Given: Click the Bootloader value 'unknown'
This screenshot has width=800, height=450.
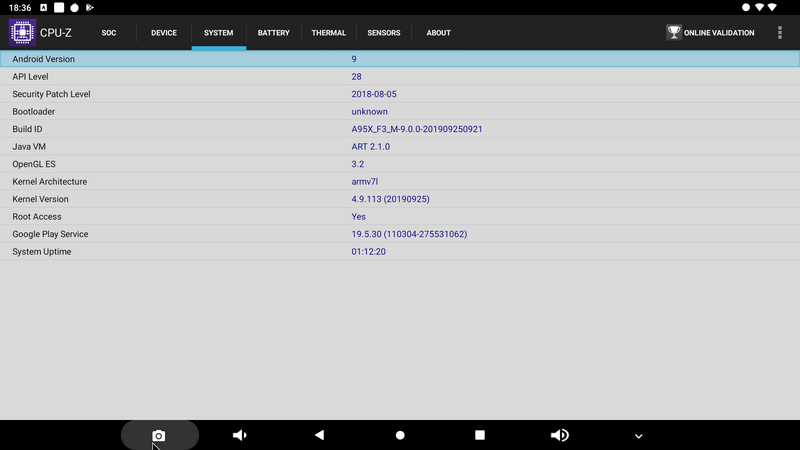Looking at the screenshot, I should tap(369, 112).
